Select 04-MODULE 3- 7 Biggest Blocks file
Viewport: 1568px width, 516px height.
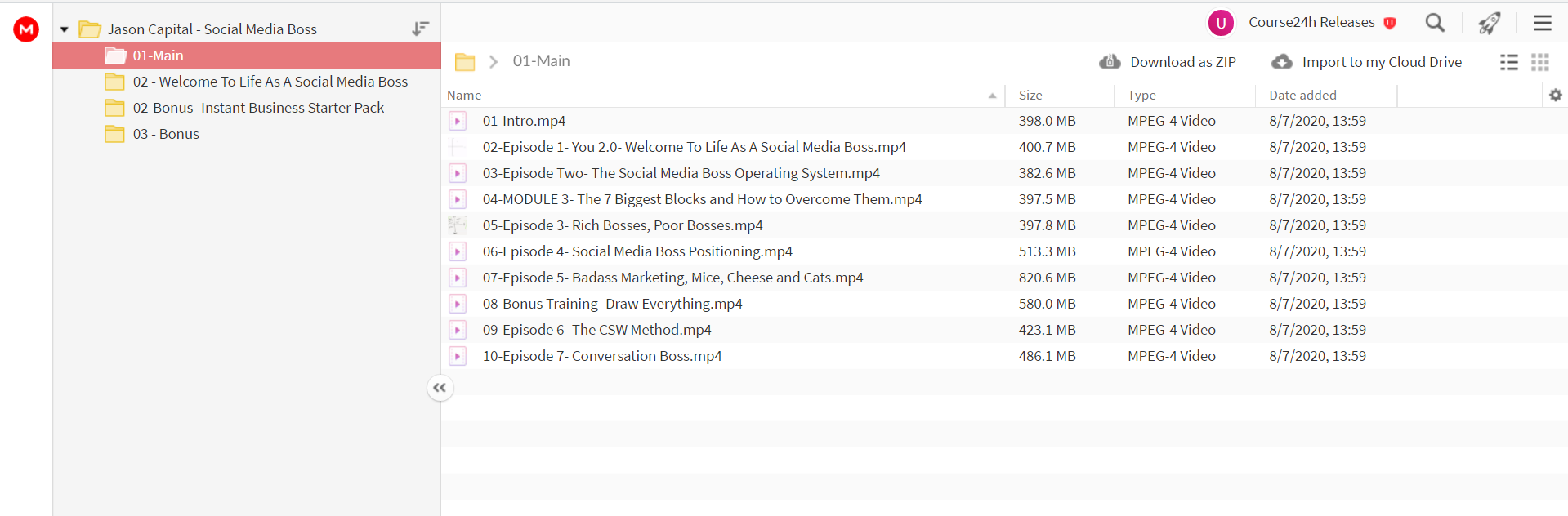tap(702, 199)
